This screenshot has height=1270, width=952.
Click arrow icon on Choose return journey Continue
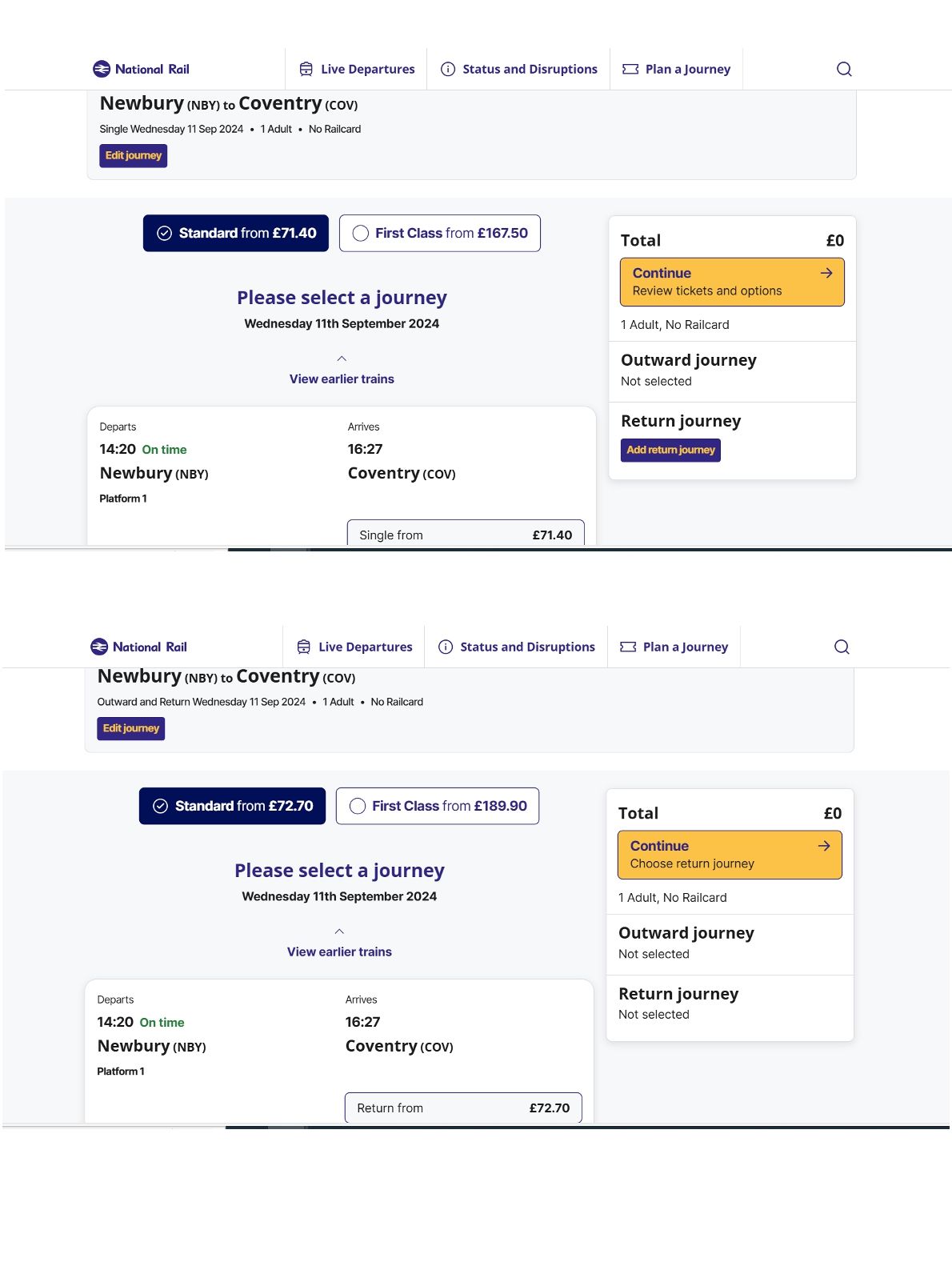tap(824, 846)
